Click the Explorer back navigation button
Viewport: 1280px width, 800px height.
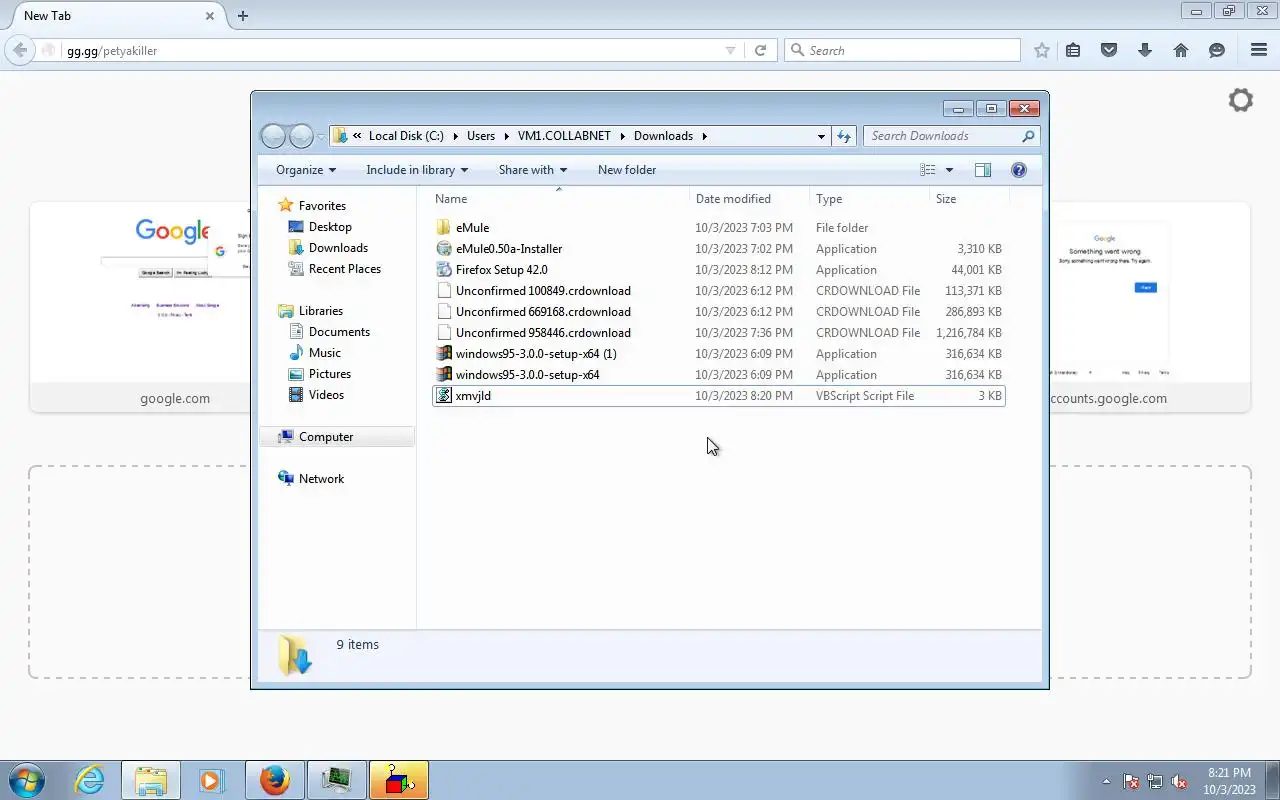pos(273,136)
